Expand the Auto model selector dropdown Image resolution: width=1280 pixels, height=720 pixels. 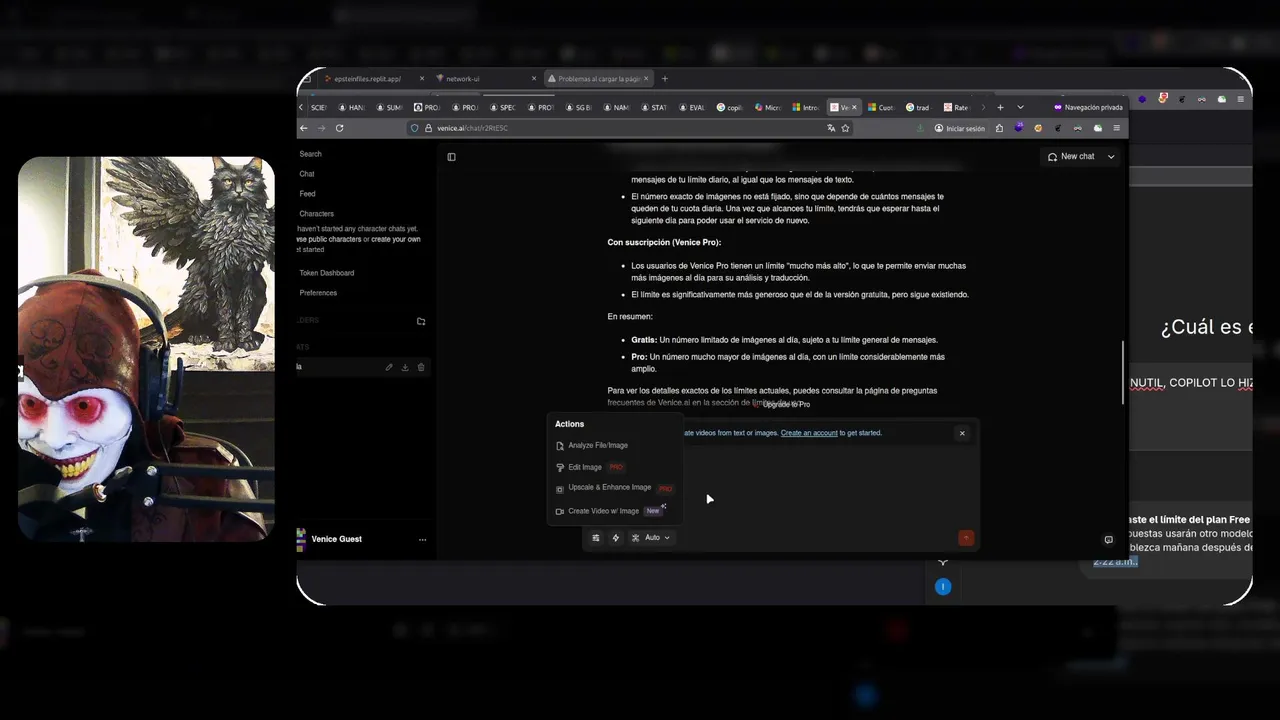pos(651,538)
